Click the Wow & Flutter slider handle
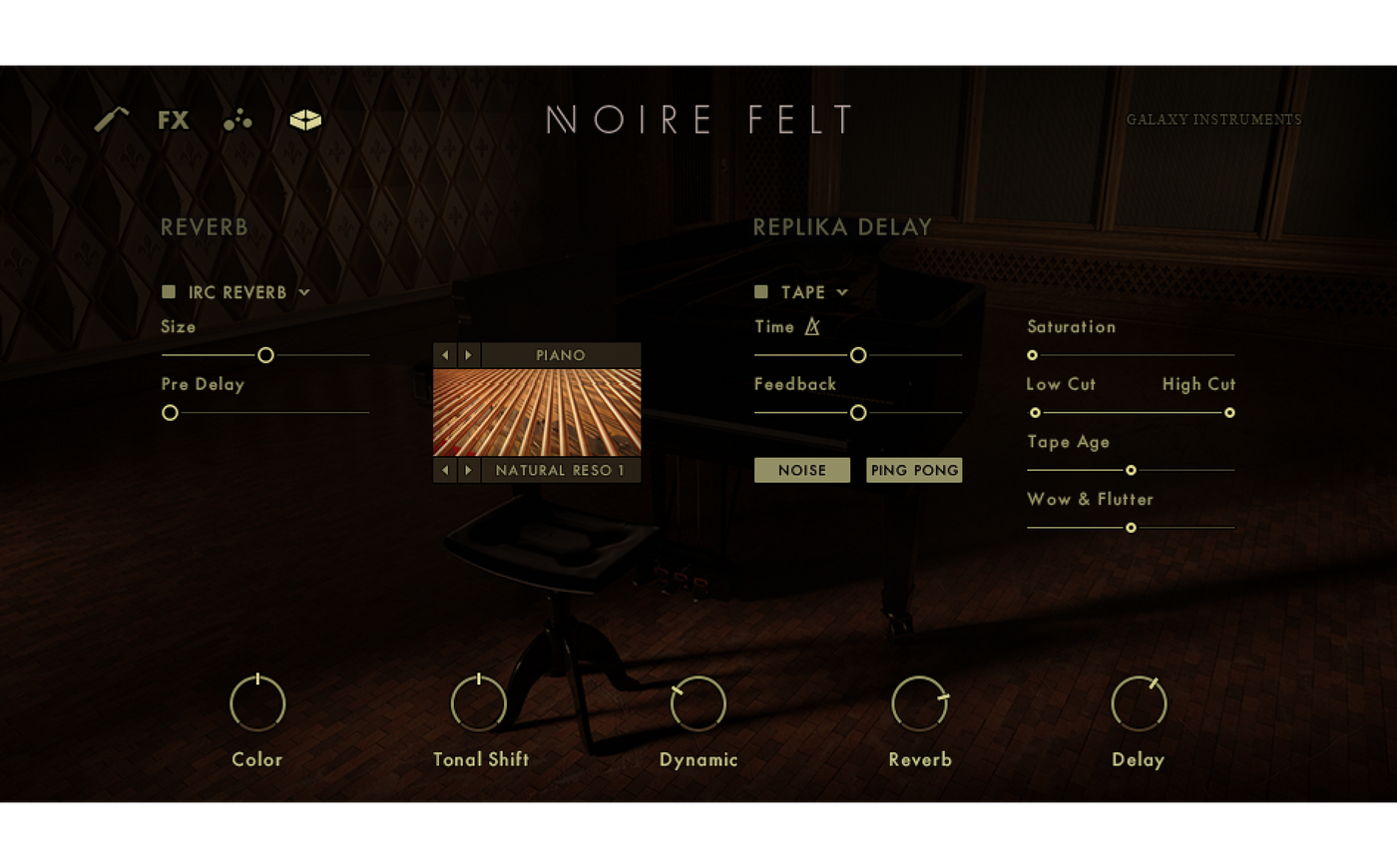 (1131, 528)
